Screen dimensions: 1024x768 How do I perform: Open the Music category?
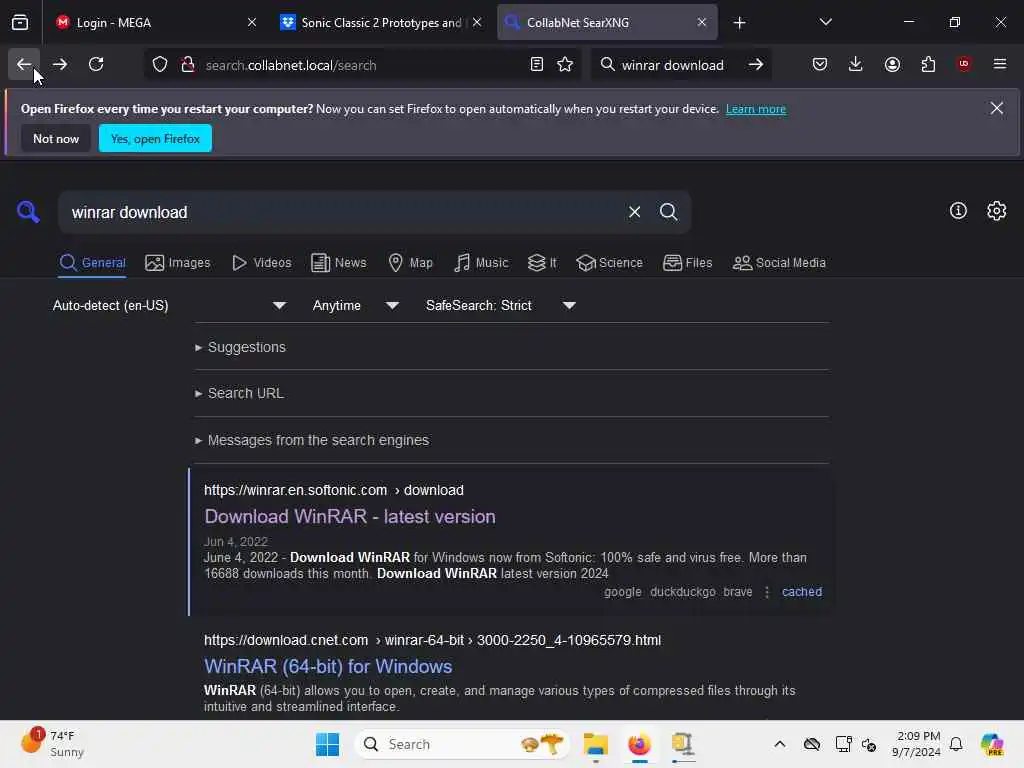(481, 263)
